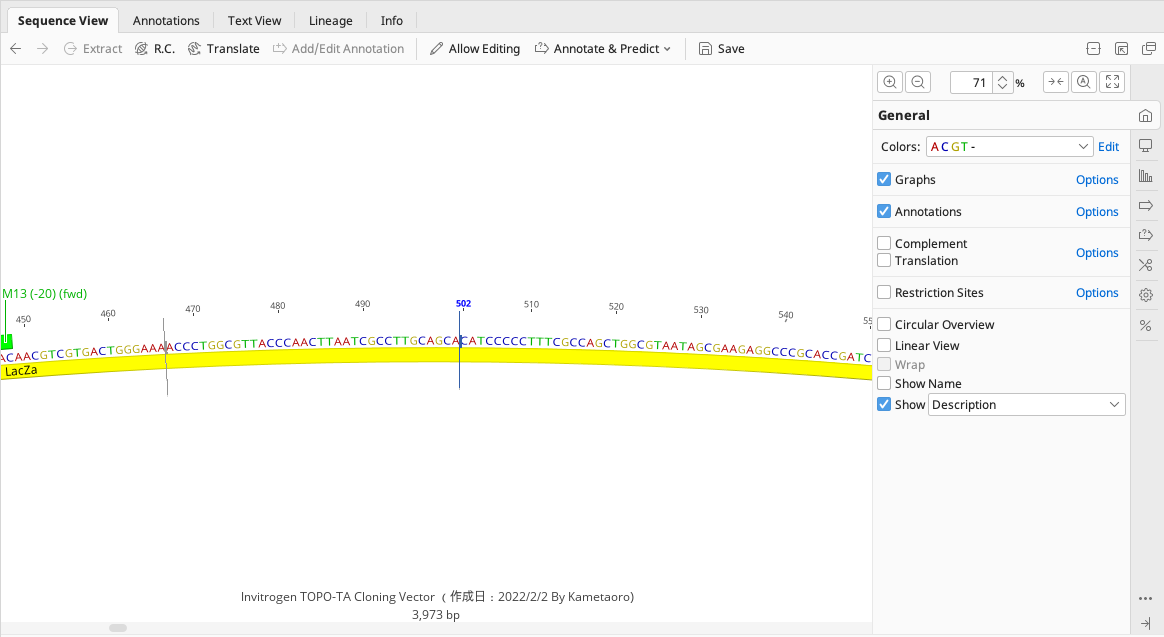Image resolution: width=1164 pixels, height=637 pixels.
Task: Open the percent GC panel icon
Action: coord(1145,325)
